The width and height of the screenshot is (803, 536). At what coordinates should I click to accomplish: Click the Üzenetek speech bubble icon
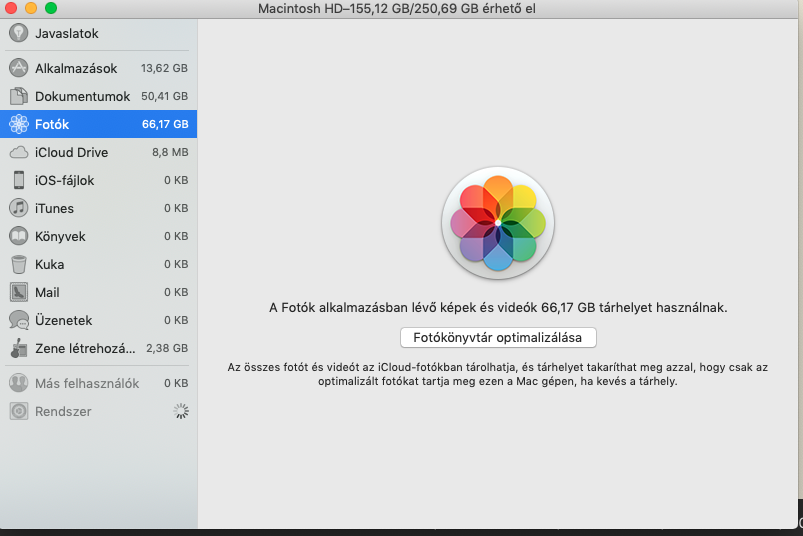[18, 320]
